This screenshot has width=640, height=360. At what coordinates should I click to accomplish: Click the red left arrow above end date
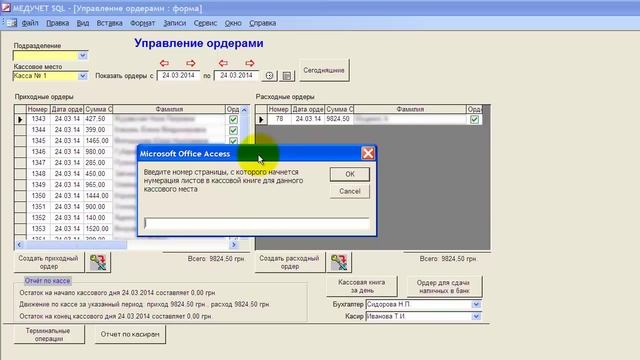coord(223,63)
